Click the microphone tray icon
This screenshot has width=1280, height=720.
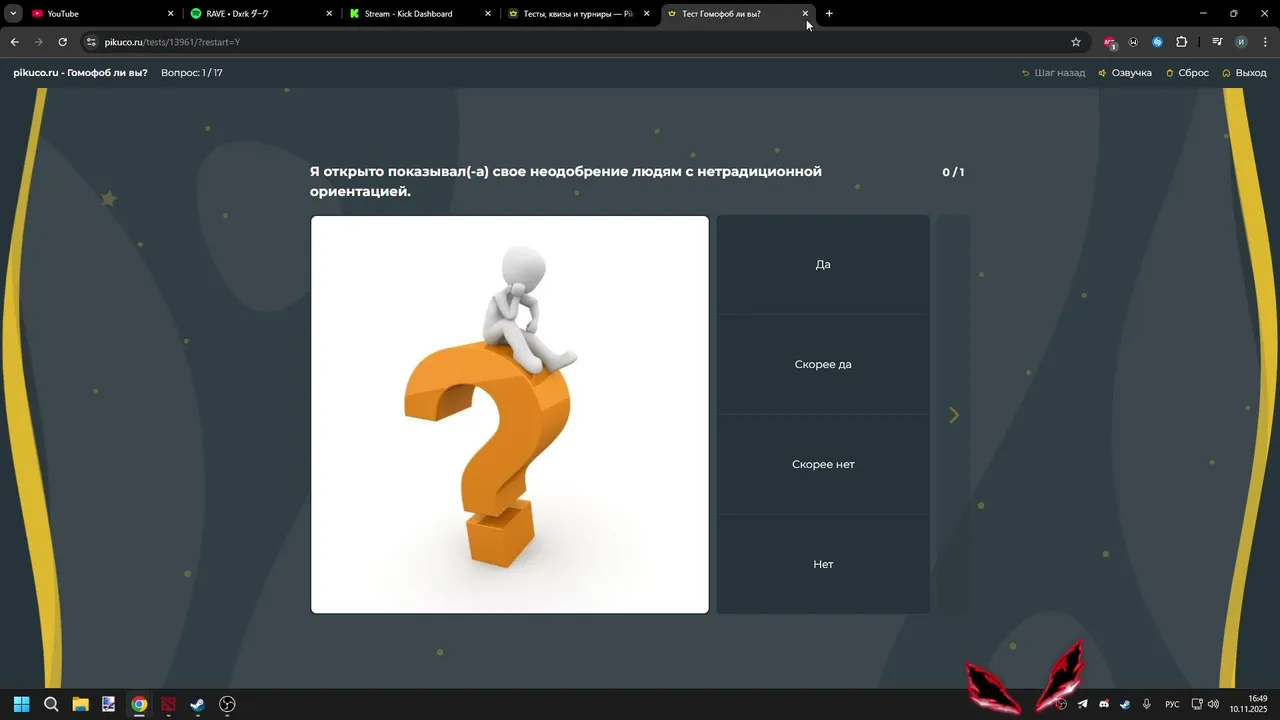click(x=1147, y=704)
